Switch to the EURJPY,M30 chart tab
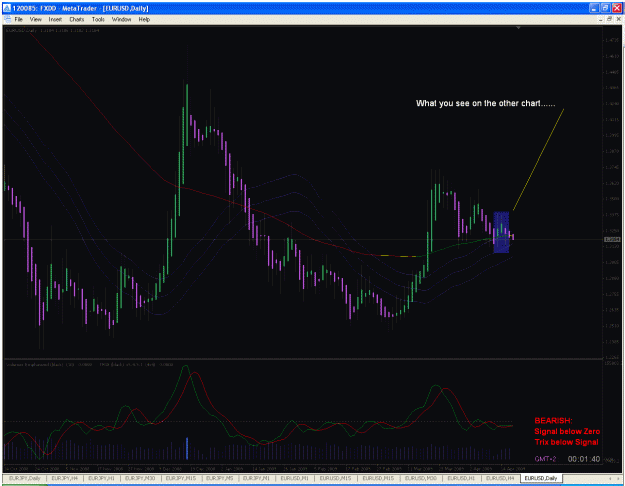The image size is (625, 486). pyautogui.click(x=140, y=478)
